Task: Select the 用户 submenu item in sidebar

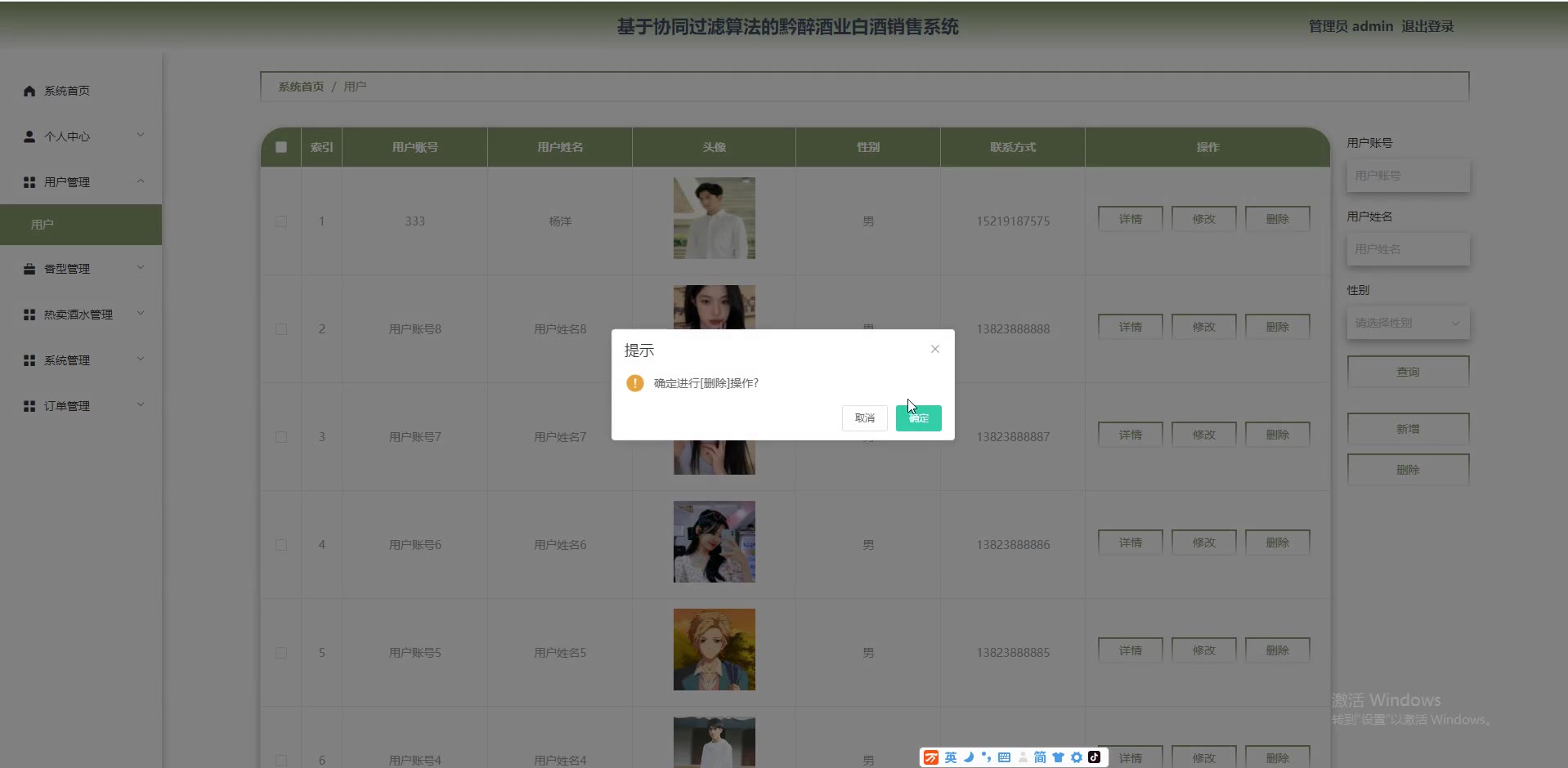Action: tap(81, 225)
